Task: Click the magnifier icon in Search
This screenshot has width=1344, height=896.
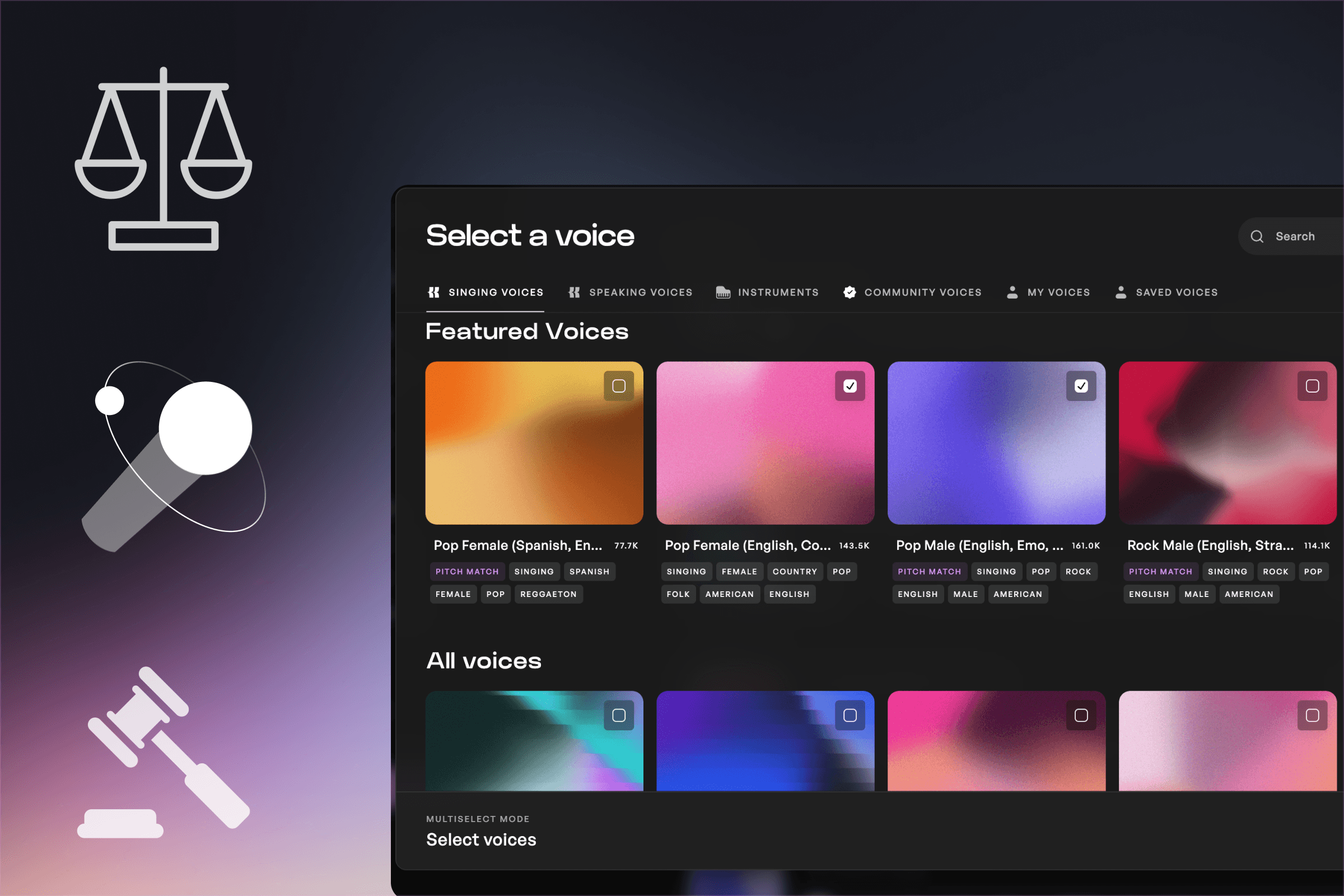Action: click(x=1257, y=236)
